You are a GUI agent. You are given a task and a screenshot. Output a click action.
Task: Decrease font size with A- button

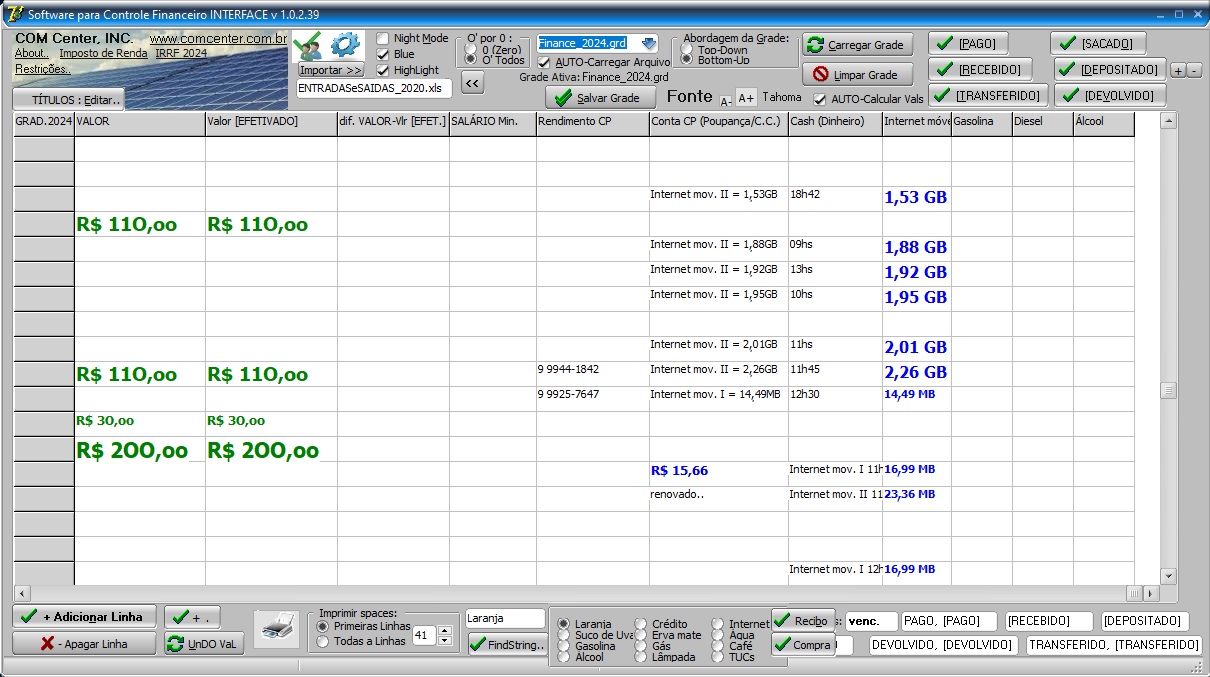pyautogui.click(x=726, y=100)
